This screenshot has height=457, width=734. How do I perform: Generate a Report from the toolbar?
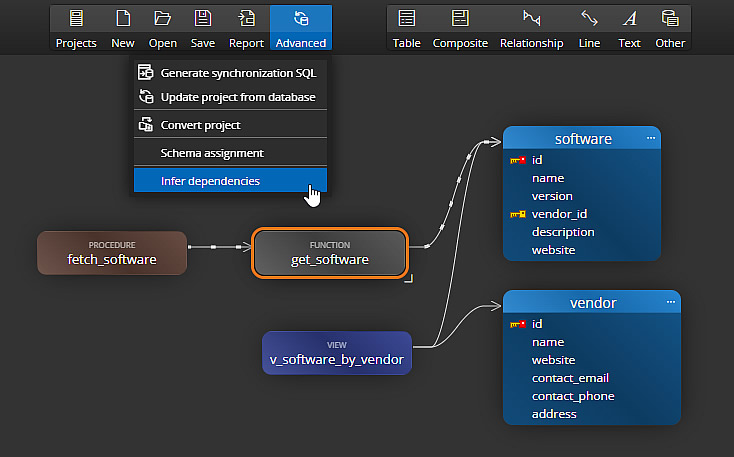point(246,28)
